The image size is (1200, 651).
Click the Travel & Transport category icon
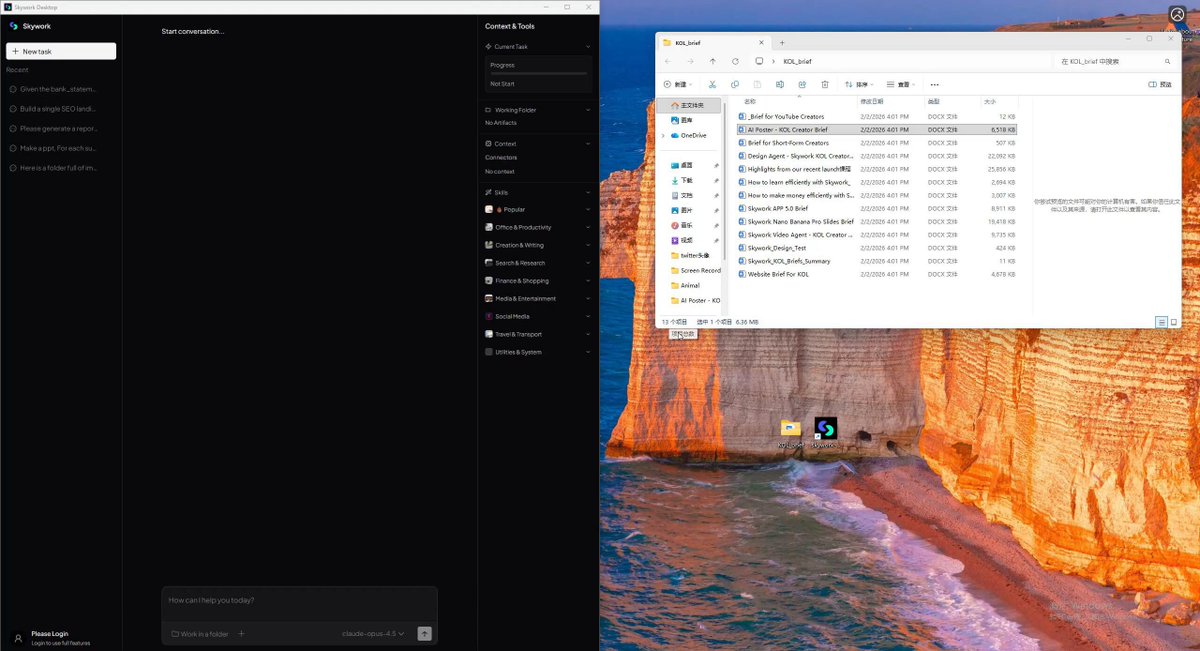[489, 334]
